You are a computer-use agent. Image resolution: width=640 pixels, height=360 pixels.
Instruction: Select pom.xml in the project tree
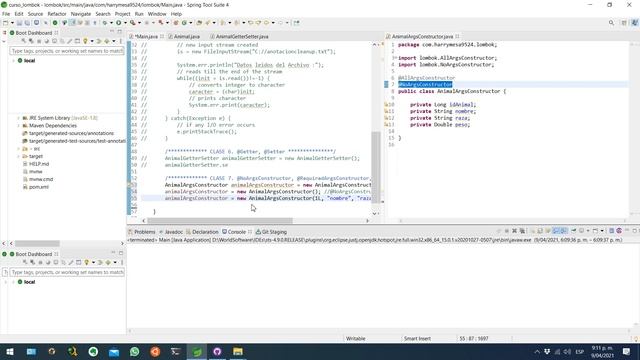(38, 187)
